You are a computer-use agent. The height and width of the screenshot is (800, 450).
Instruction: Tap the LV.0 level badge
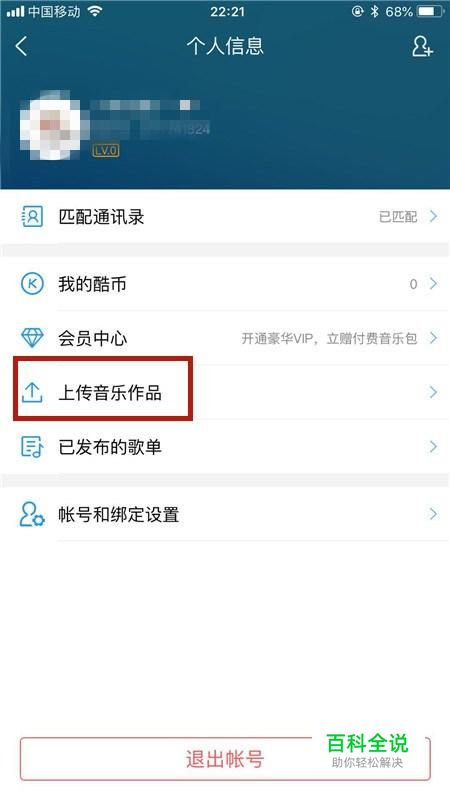(106, 151)
